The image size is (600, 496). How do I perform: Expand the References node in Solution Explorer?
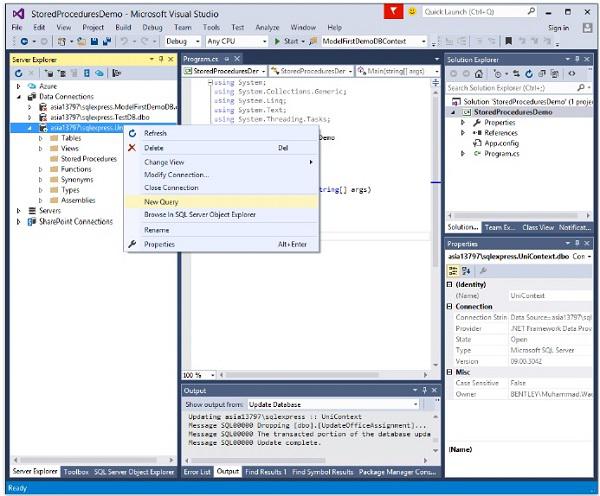463,133
